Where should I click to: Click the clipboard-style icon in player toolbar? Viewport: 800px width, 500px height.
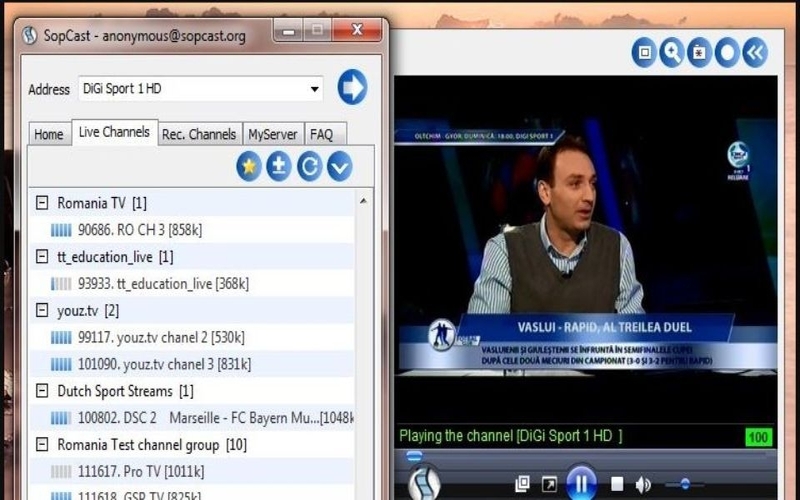[x=699, y=52]
